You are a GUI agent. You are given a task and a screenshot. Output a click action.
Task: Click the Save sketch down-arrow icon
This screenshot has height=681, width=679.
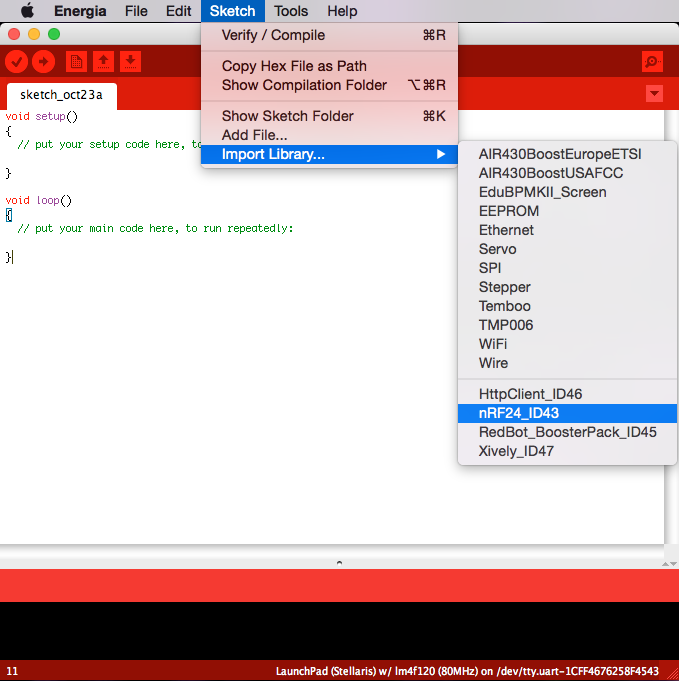[130, 62]
